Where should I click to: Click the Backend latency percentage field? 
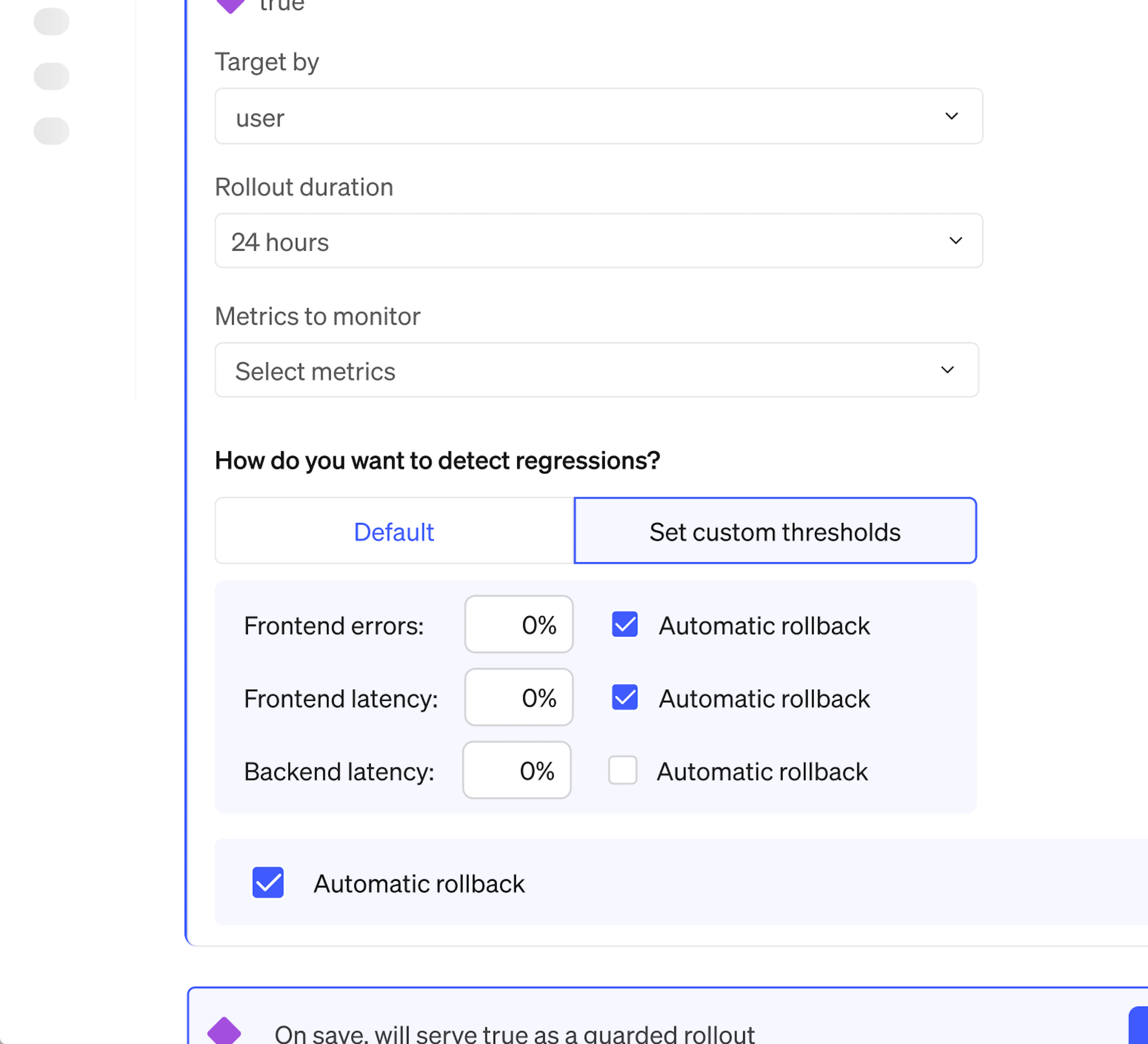[x=517, y=770]
